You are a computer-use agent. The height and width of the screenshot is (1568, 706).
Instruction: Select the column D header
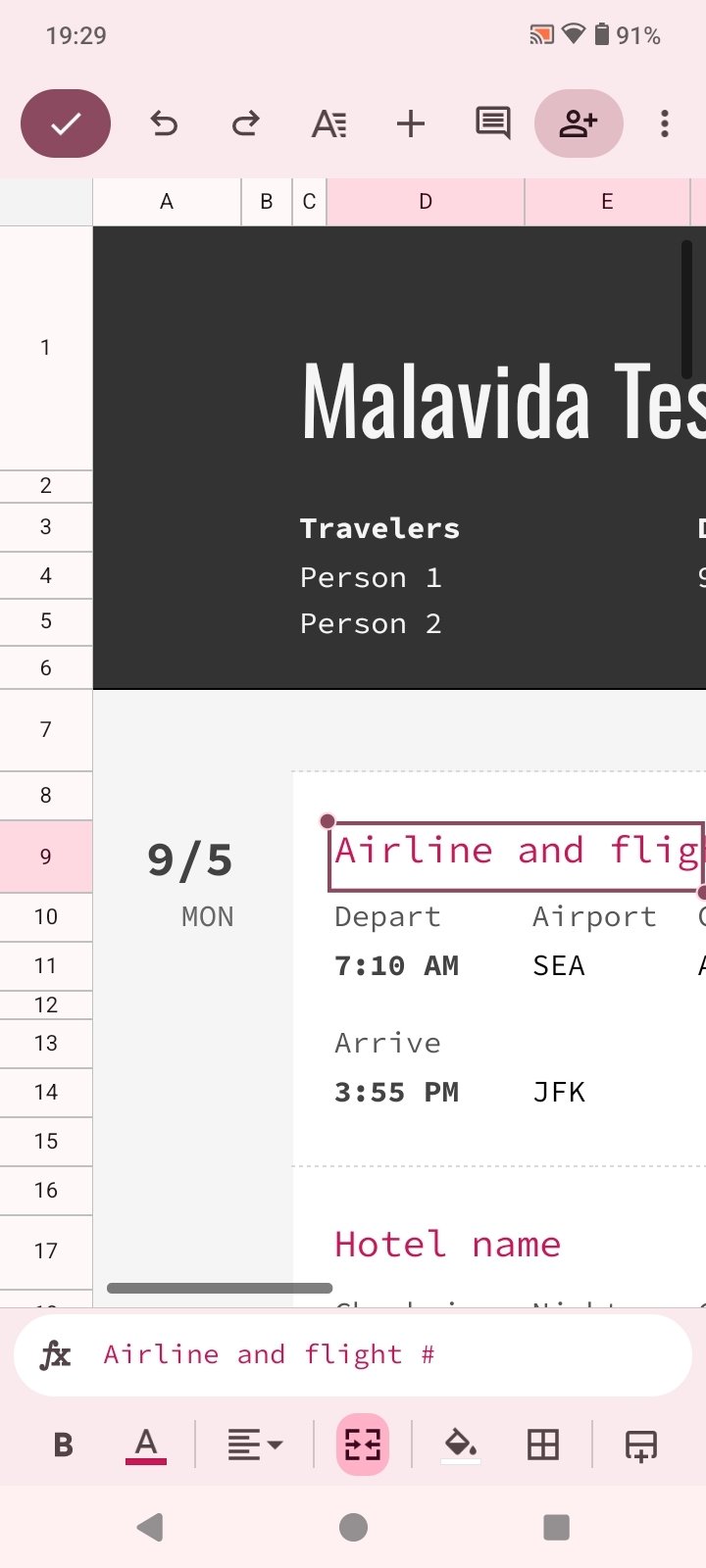pyautogui.click(x=426, y=202)
